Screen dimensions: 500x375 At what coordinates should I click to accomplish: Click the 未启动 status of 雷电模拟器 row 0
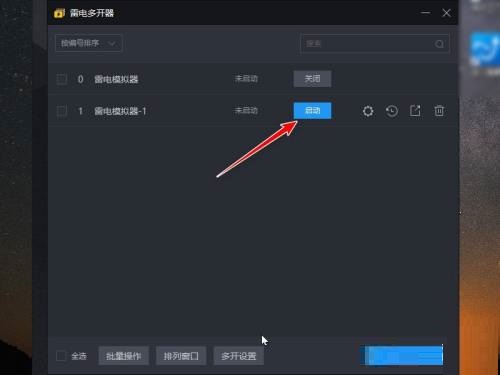pos(246,79)
